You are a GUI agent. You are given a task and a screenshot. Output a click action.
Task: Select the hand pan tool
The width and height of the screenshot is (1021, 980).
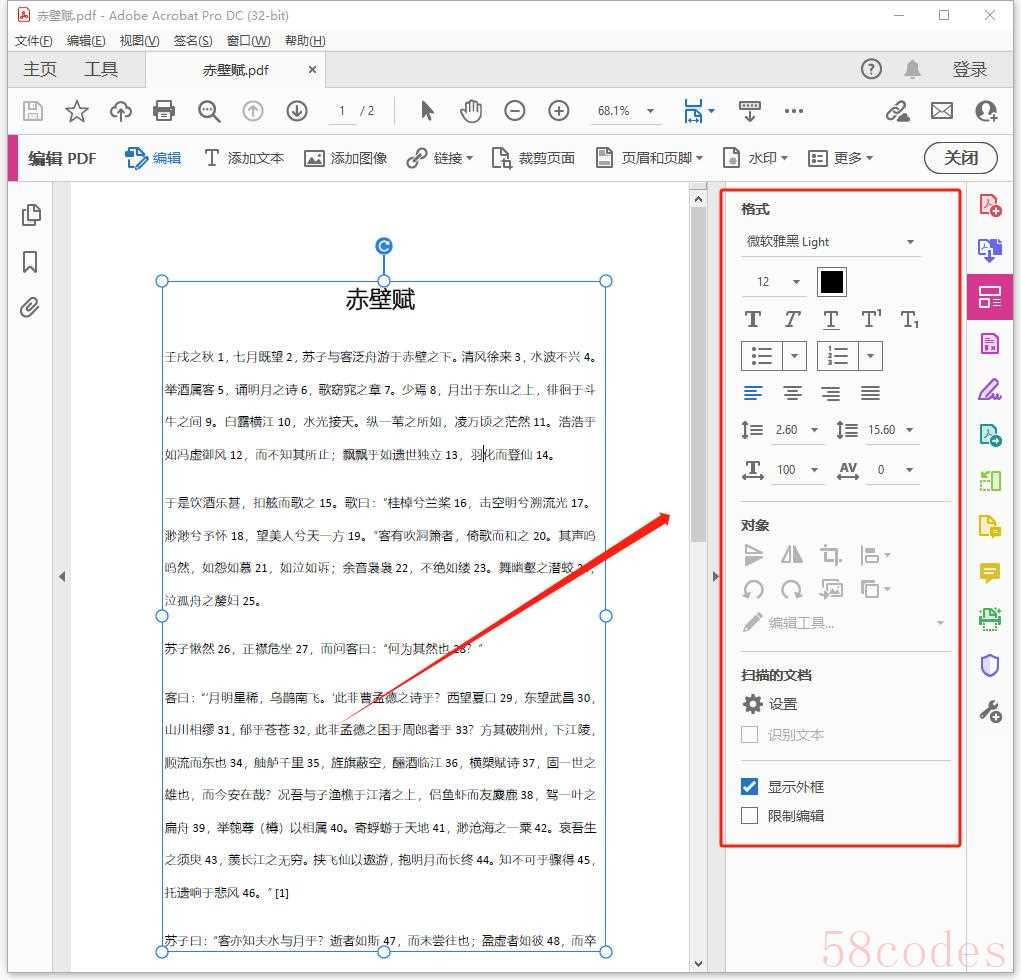point(470,111)
